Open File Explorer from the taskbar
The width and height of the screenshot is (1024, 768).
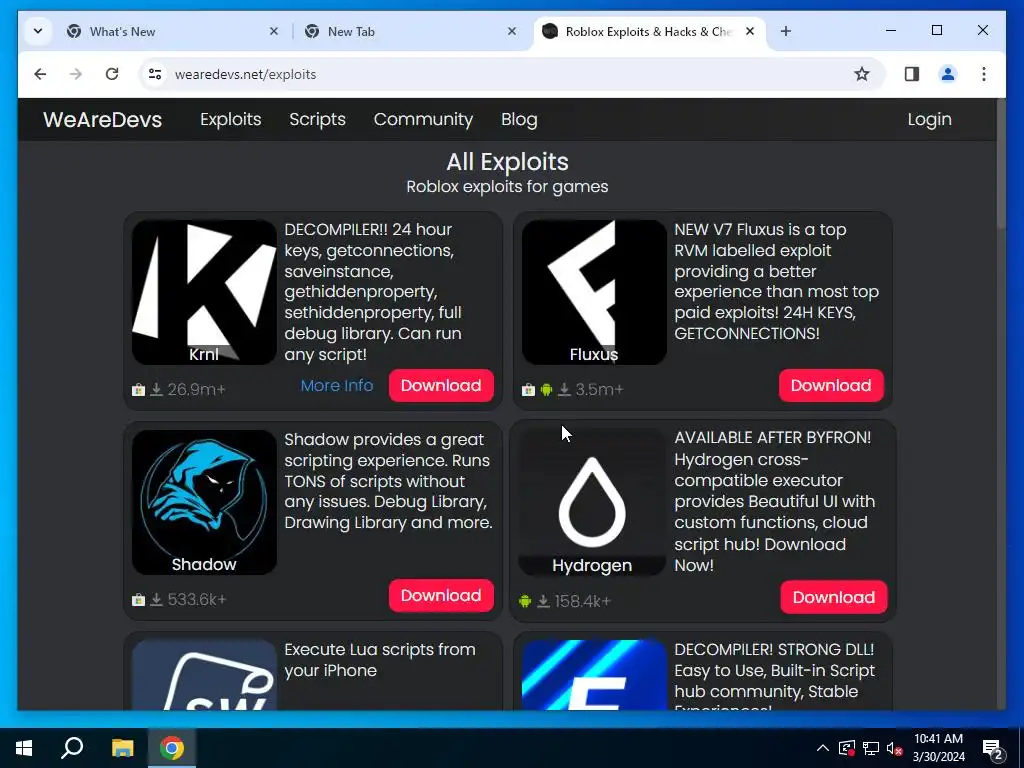click(x=122, y=748)
